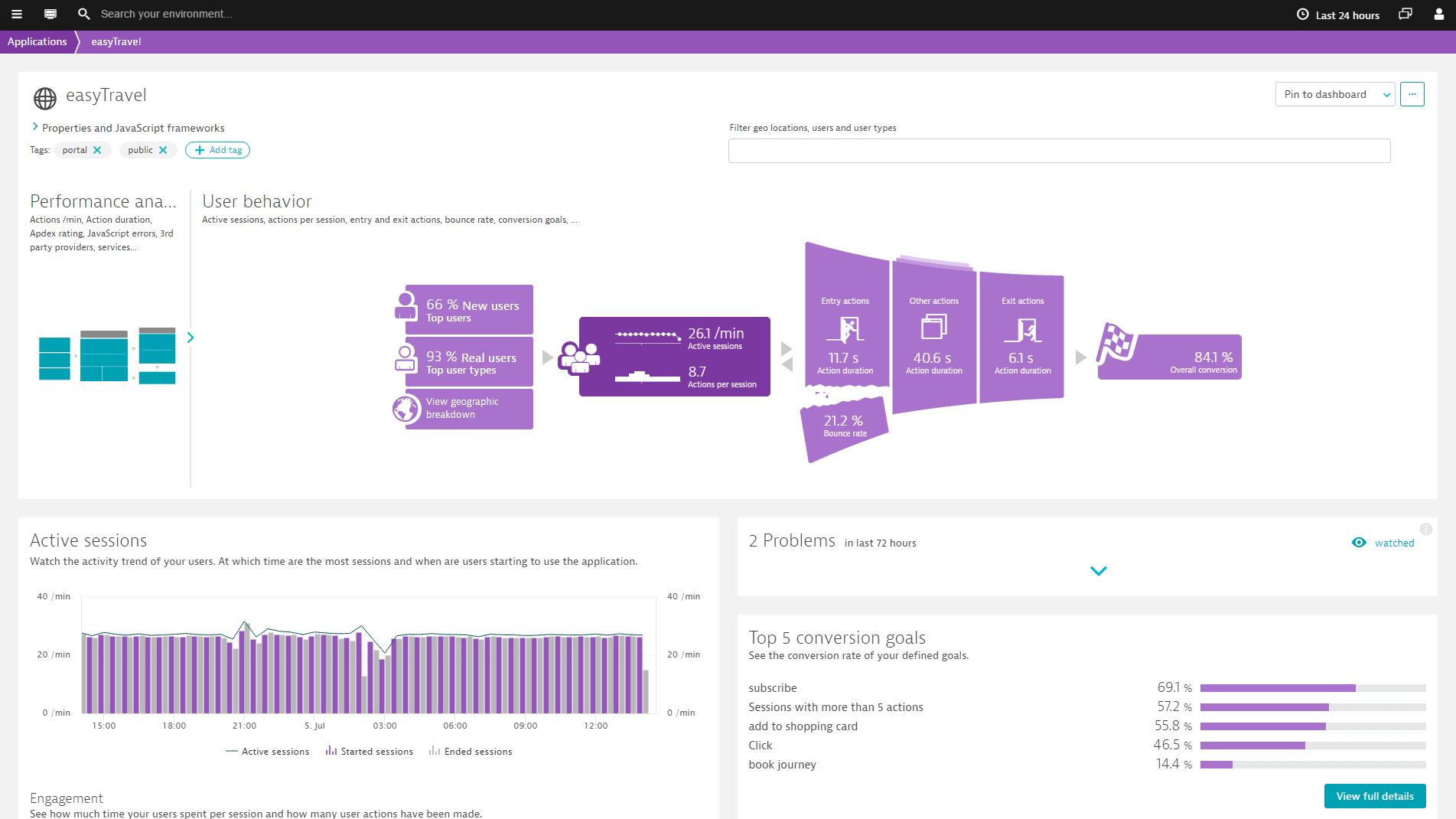Click the easyTravel globe application icon
The width and height of the screenshot is (1456, 819).
pyautogui.click(x=45, y=98)
